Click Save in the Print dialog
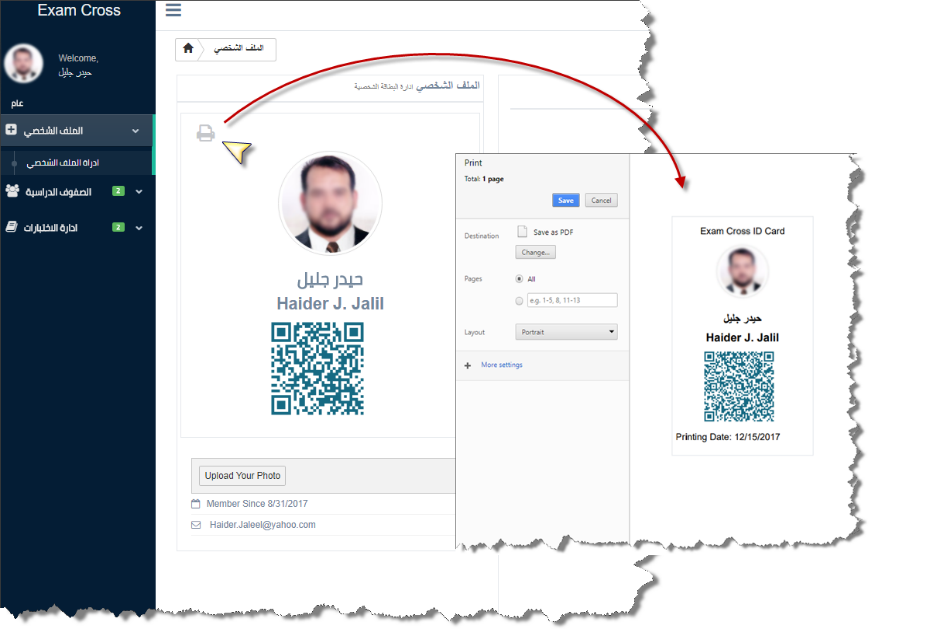 click(565, 200)
